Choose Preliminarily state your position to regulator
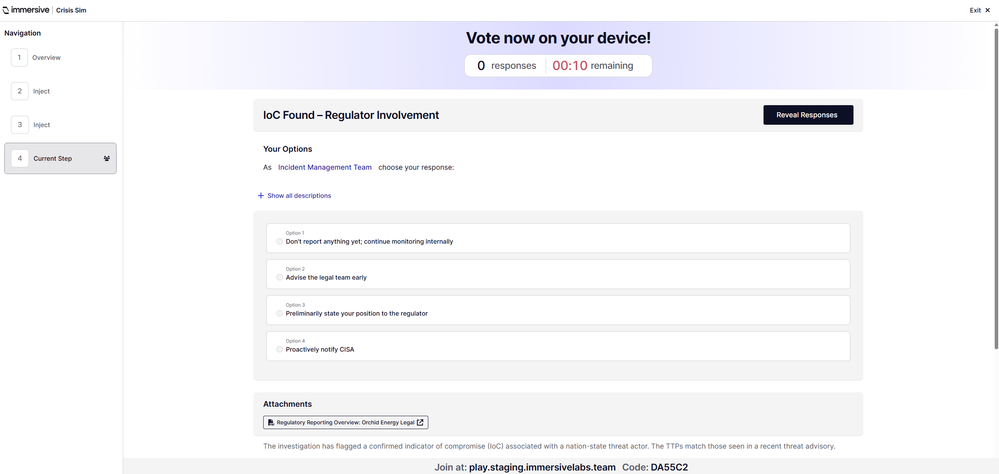999x474 pixels. [558, 310]
